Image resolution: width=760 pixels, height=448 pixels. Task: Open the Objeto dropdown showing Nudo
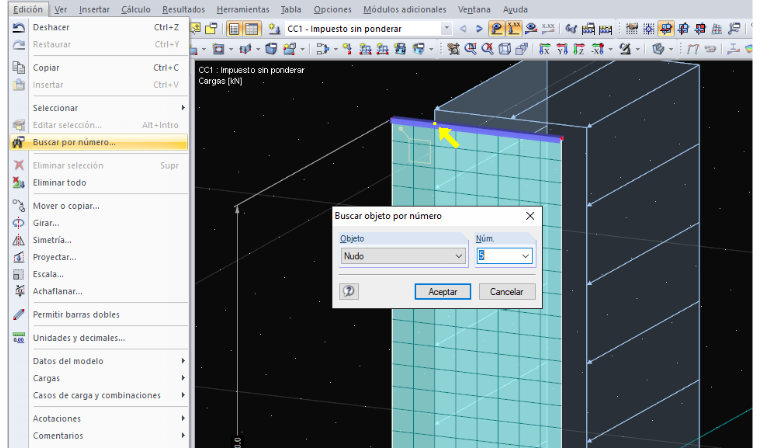point(403,256)
